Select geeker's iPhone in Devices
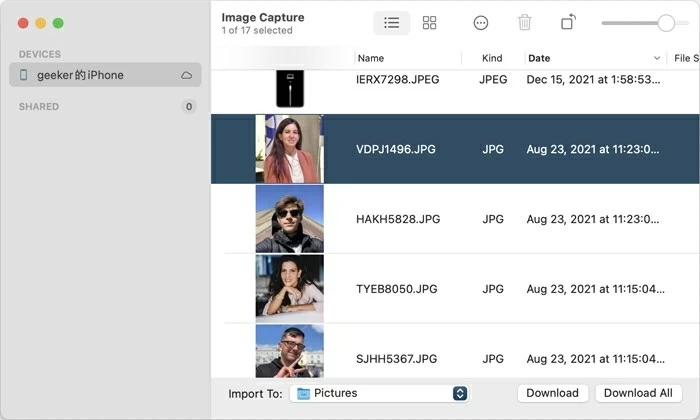Image resolution: width=700 pixels, height=420 pixels. 80,75
